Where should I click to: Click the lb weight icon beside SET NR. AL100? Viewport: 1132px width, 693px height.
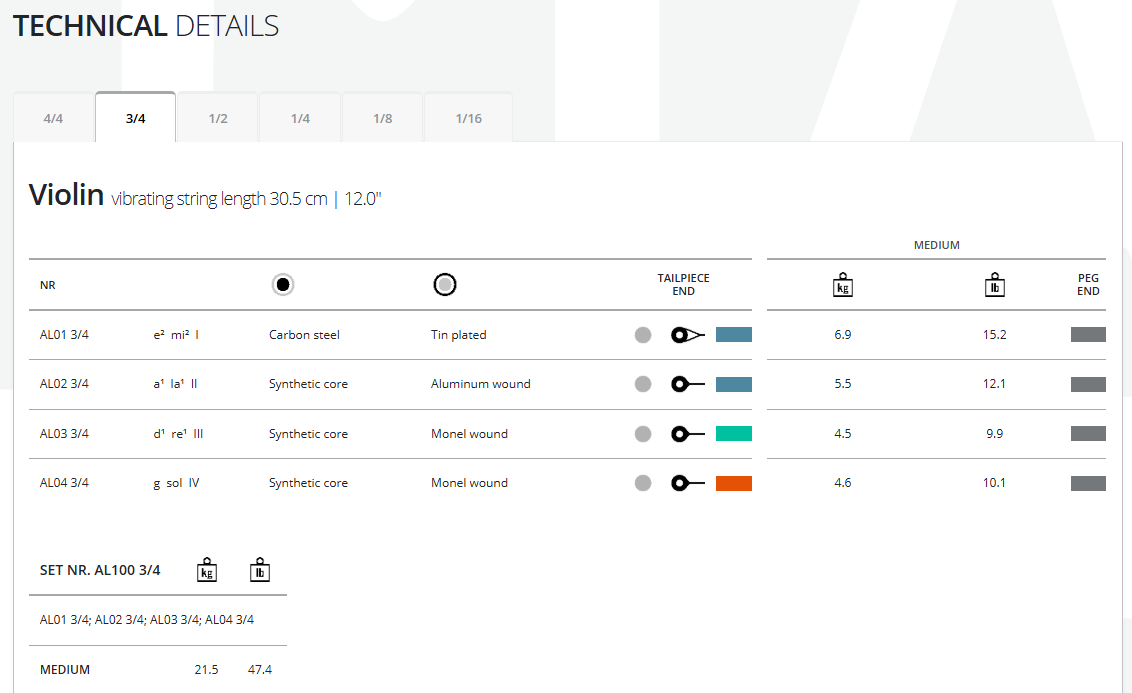pyautogui.click(x=260, y=570)
